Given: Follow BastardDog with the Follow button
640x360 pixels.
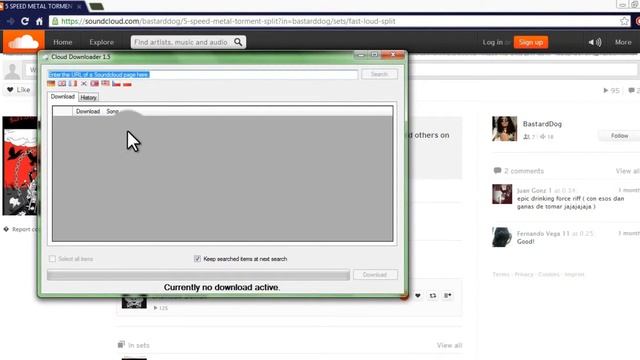Looking at the screenshot, I should (x=619, y=136).
